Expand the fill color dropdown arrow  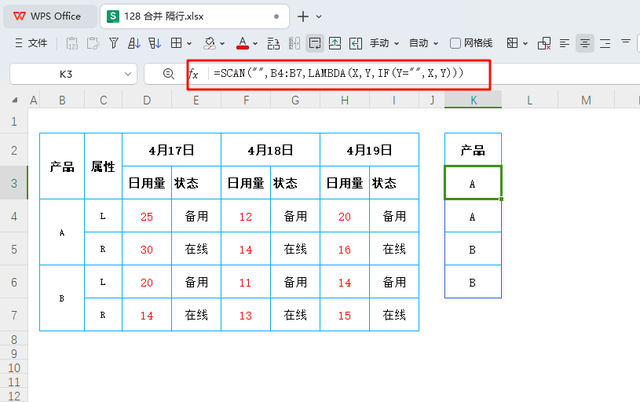click(x=222, y=43)
